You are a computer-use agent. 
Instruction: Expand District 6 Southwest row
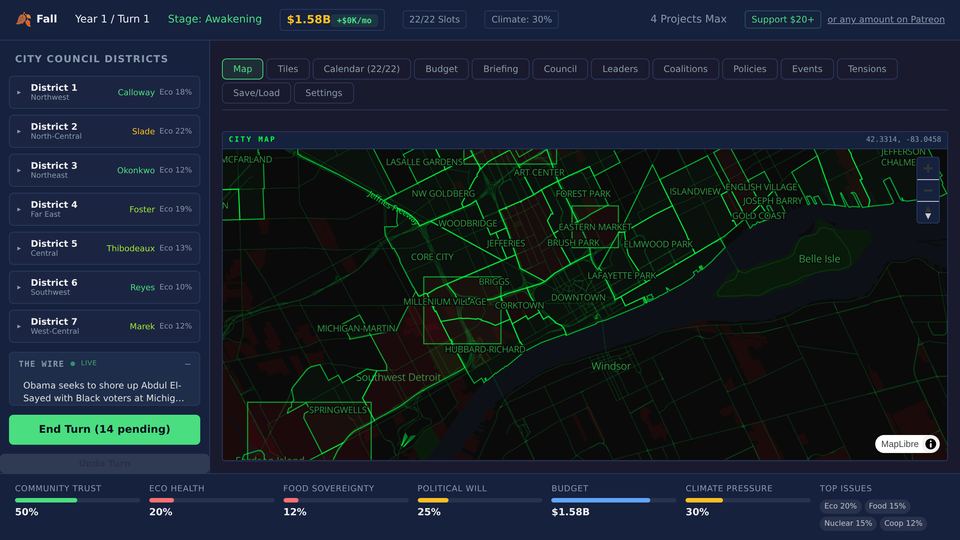[104, 287]
